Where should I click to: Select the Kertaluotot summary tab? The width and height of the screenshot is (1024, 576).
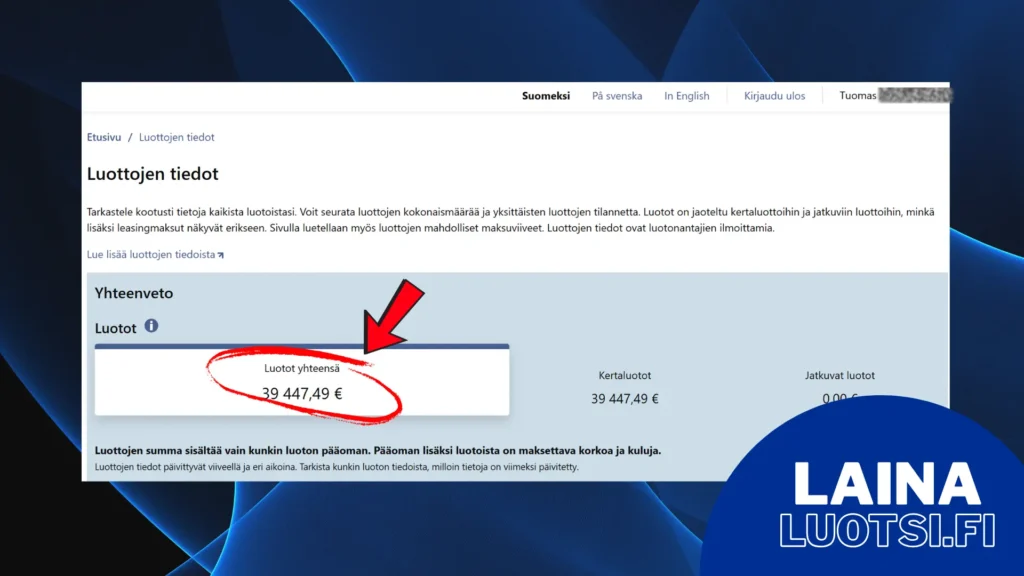click(x=625, y=375)
